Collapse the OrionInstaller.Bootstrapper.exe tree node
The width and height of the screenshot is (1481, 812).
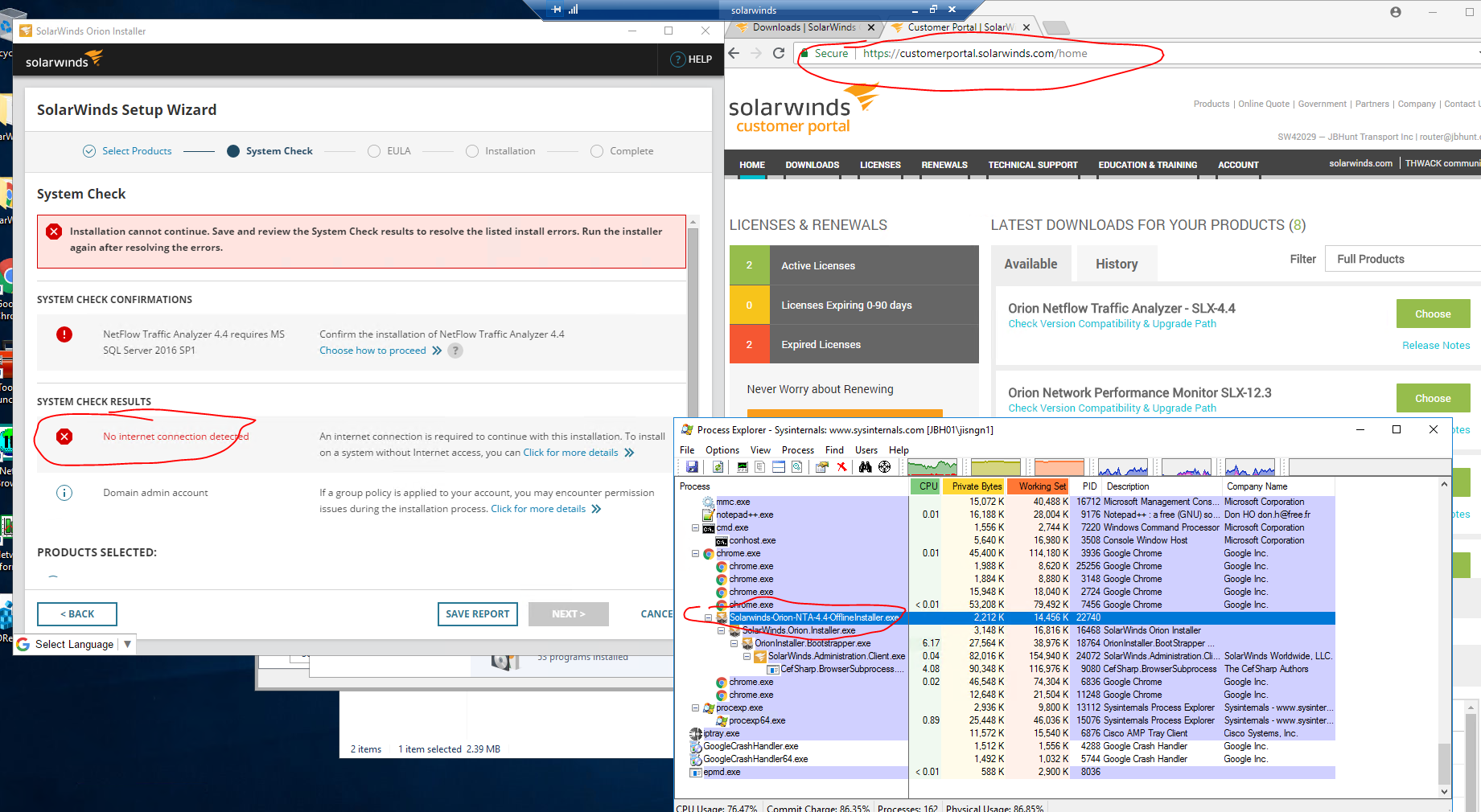coord(734,643)
